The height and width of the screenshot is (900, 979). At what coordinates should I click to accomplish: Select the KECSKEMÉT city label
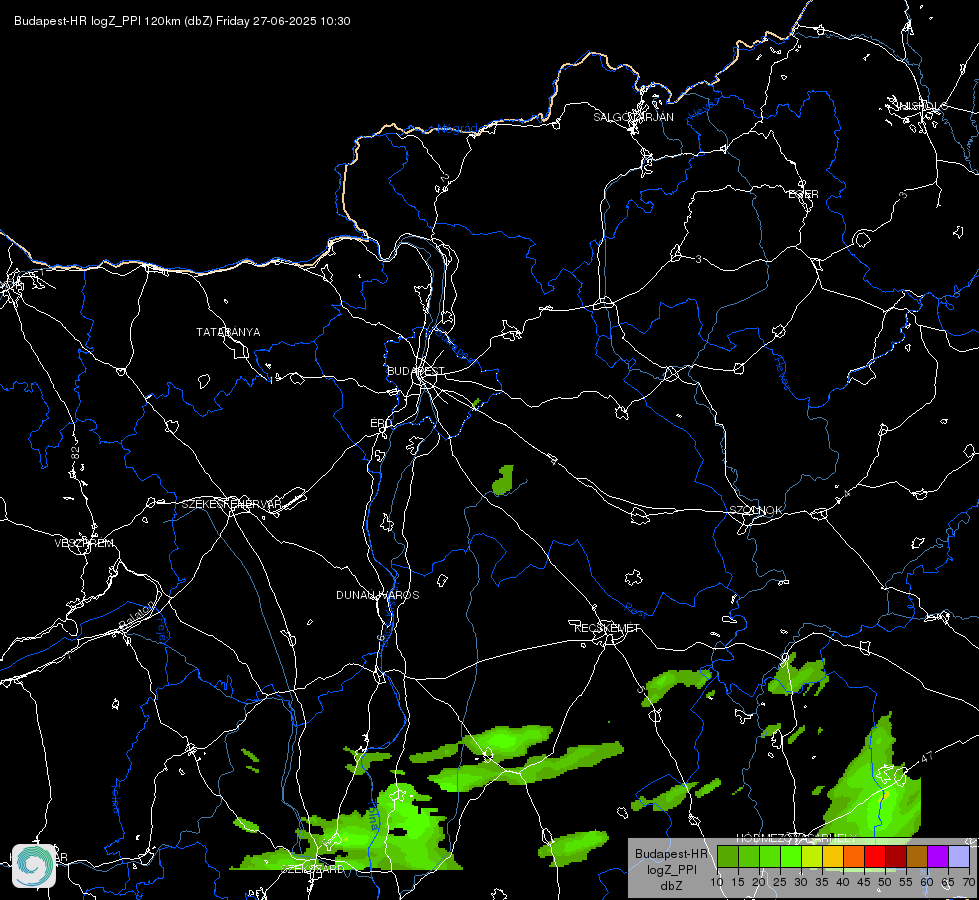[607, 628]
